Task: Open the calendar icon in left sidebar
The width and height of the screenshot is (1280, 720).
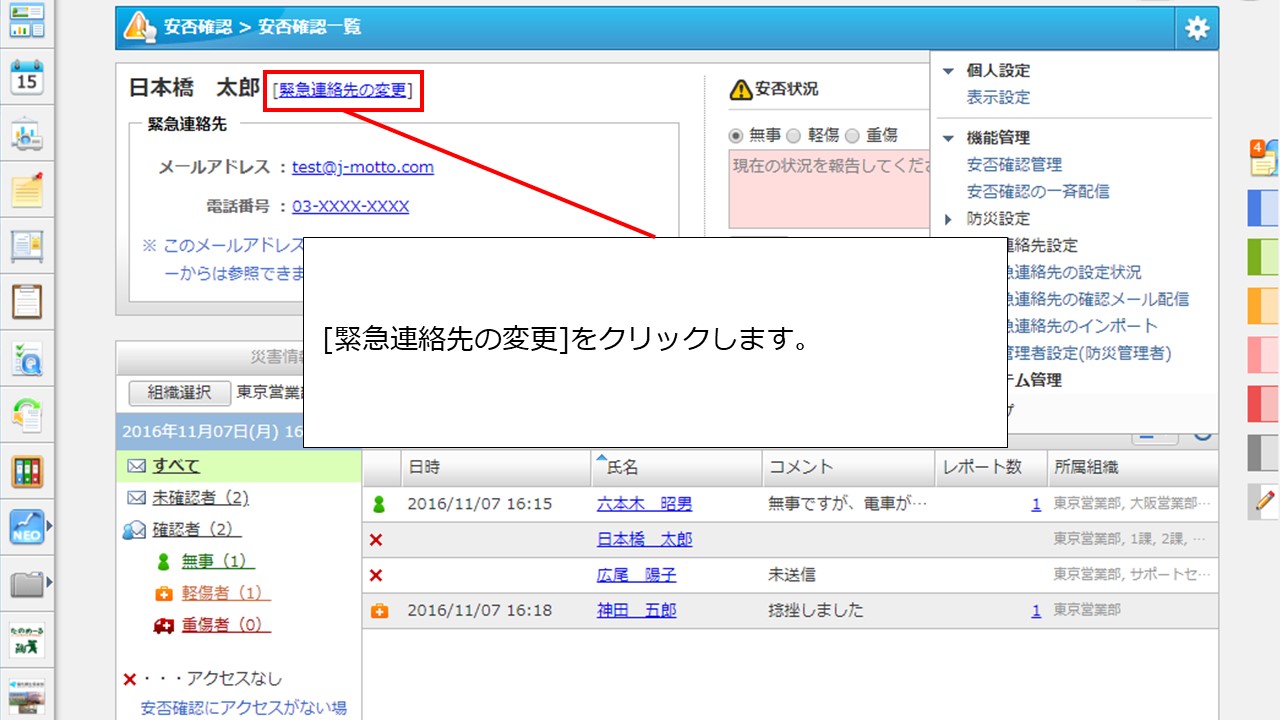Action: tap(27, 77)
